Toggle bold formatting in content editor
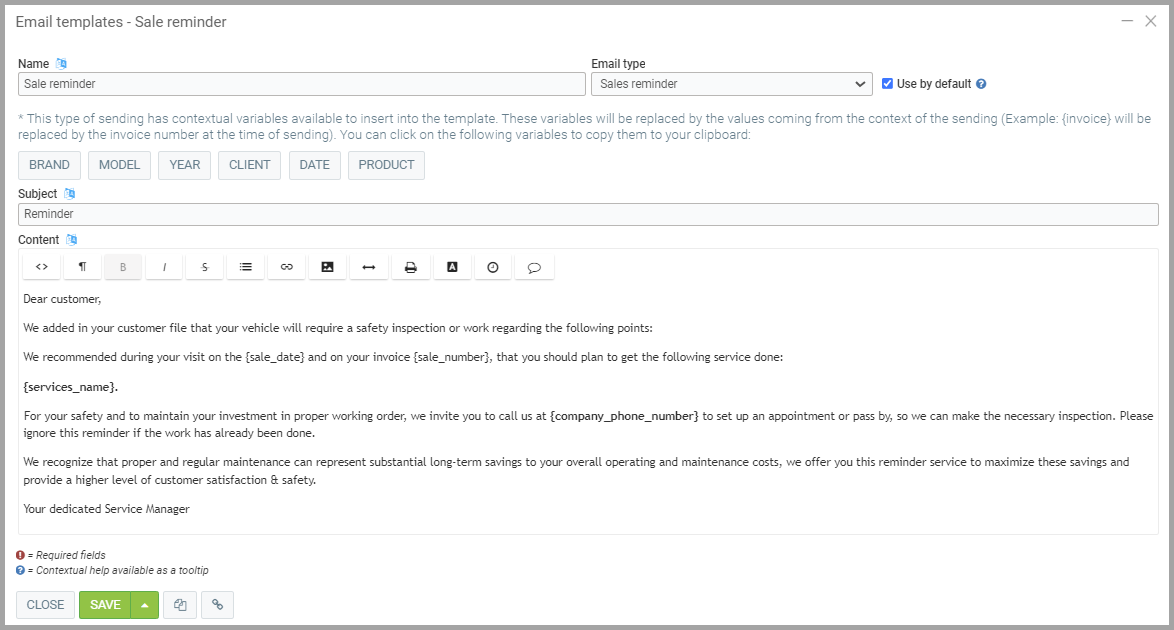 click(123, 267)
